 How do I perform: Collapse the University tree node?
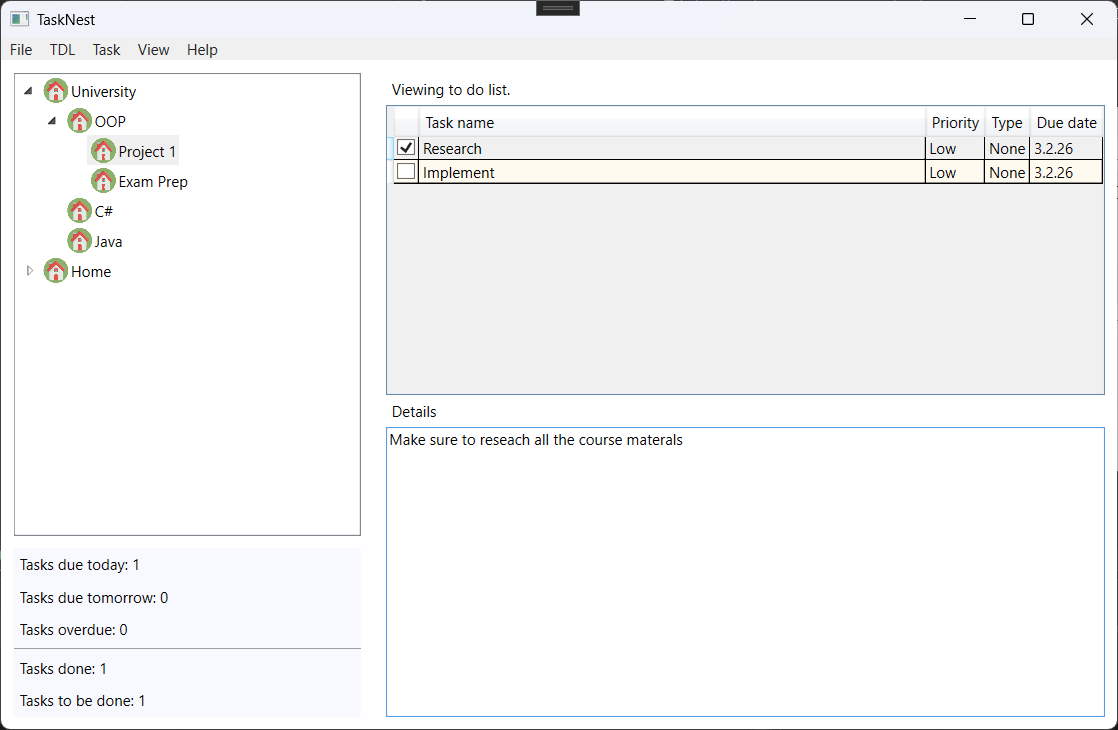(29, 91)
